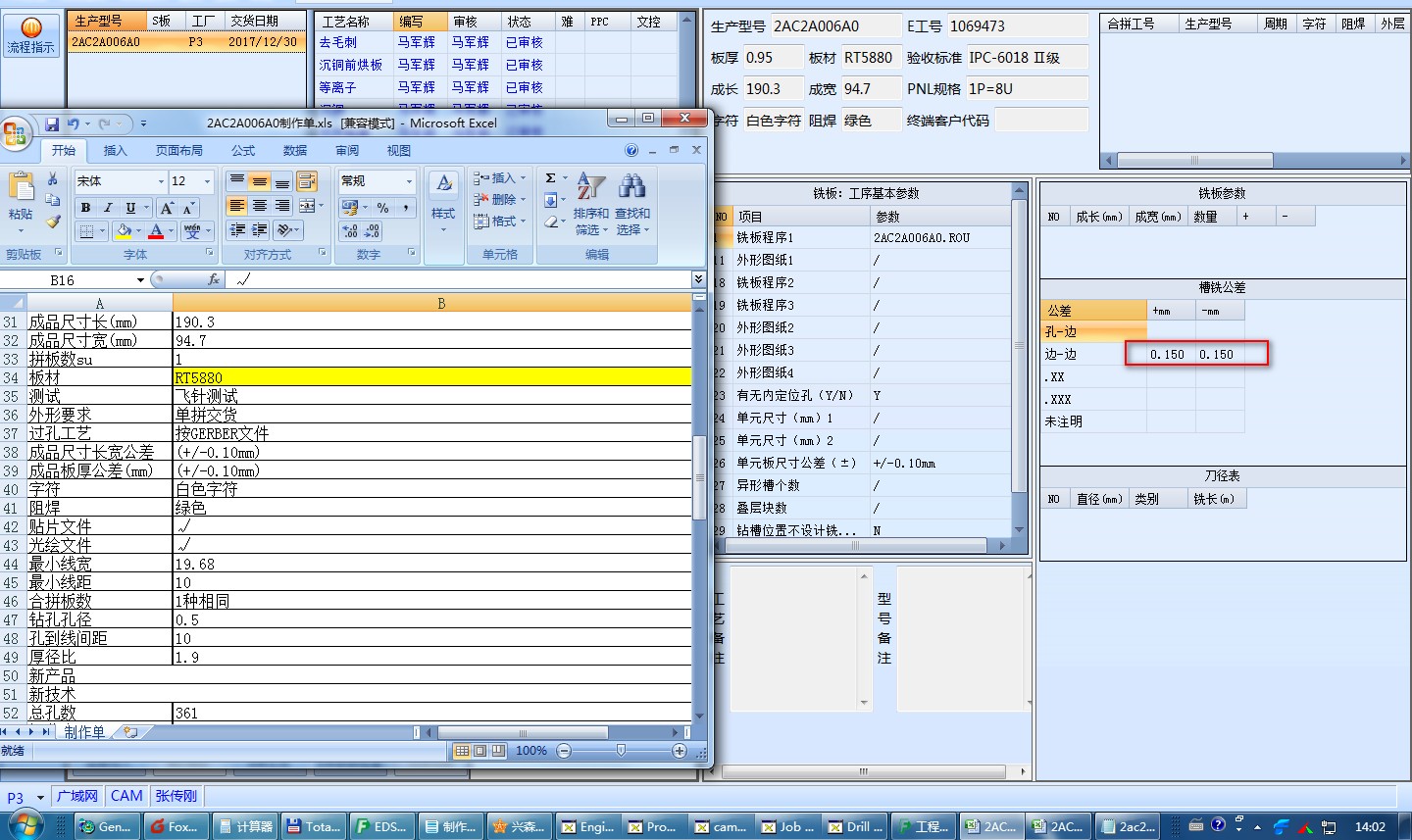The height and width of the screenshot is (840, 1412).
Task: Open the P3 dropdown in bottom bar
Action: click(x=40, y=798)
